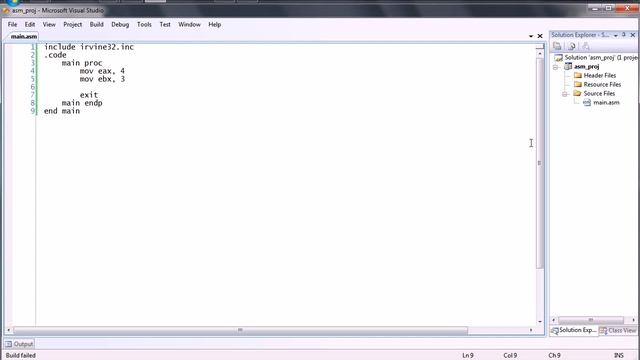Click the 'main endp' code line

(x=82, y=103)
